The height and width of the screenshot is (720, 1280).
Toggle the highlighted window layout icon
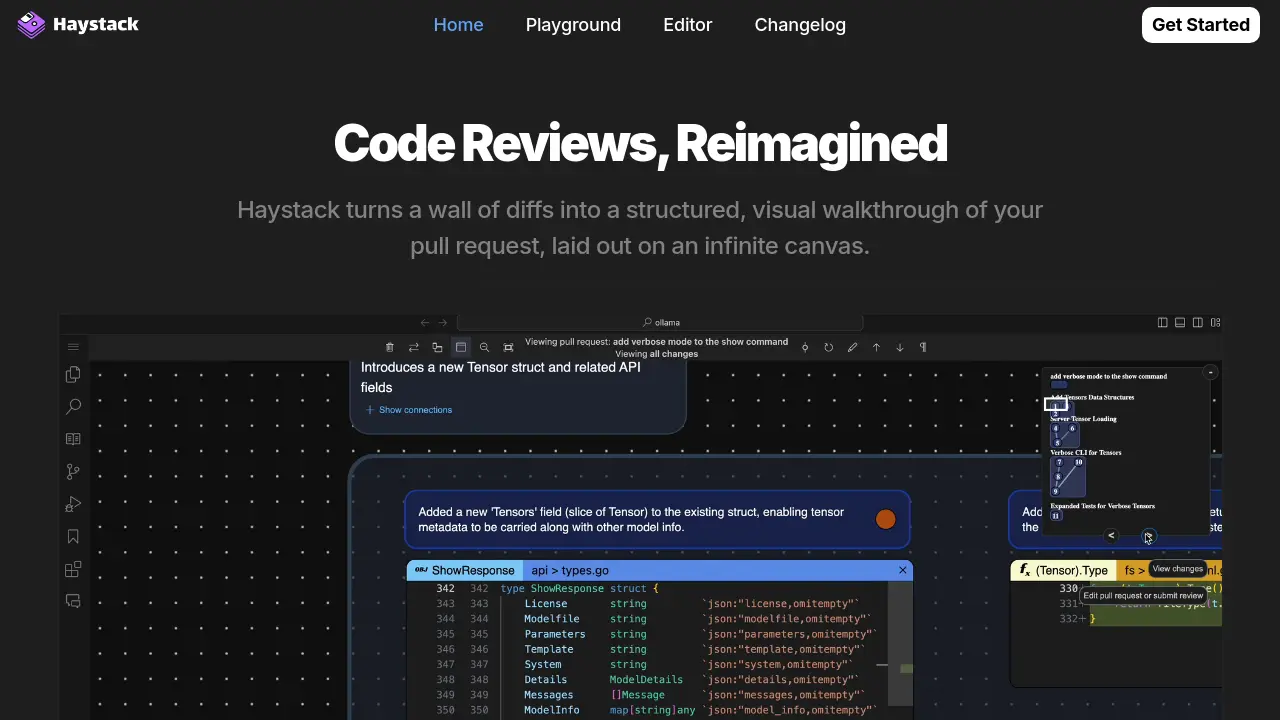[x=461, y=347]
